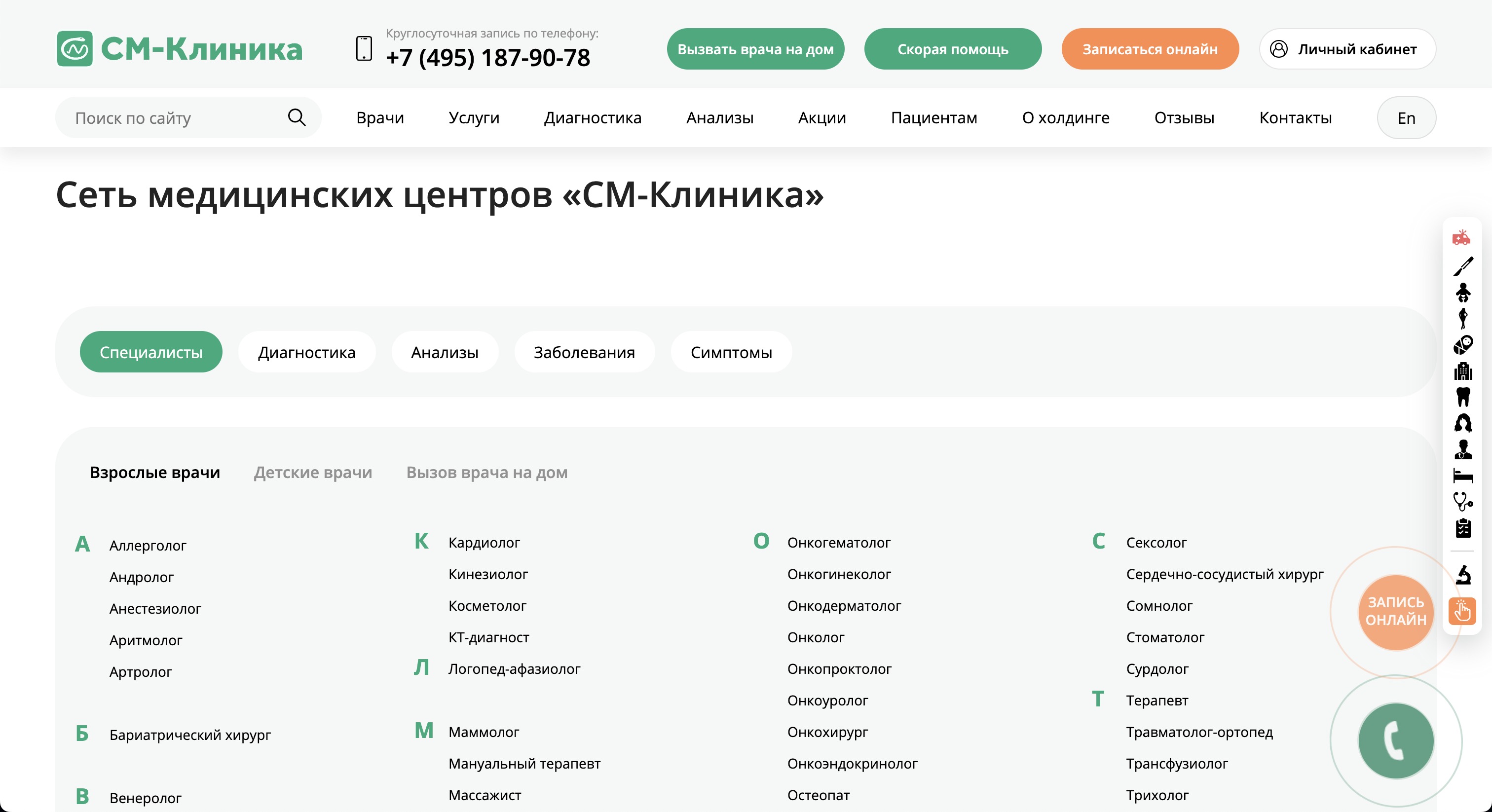Open the Травматолог-ортопед link
The width and height of the screenshot is (1492, 812).
tap(1199, 732)
